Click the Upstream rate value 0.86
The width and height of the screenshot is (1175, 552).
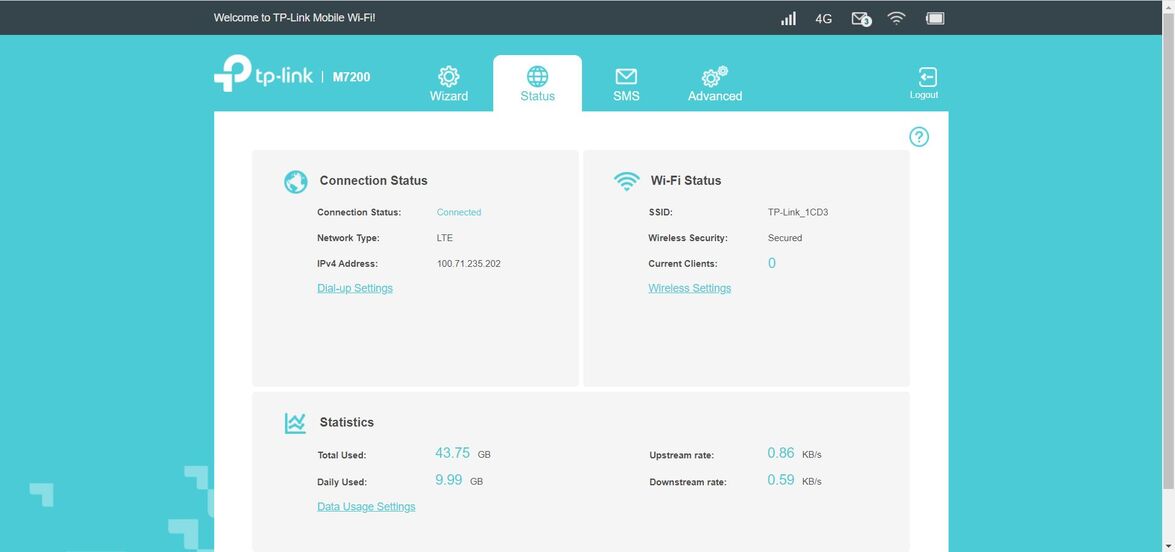[781, 453]
